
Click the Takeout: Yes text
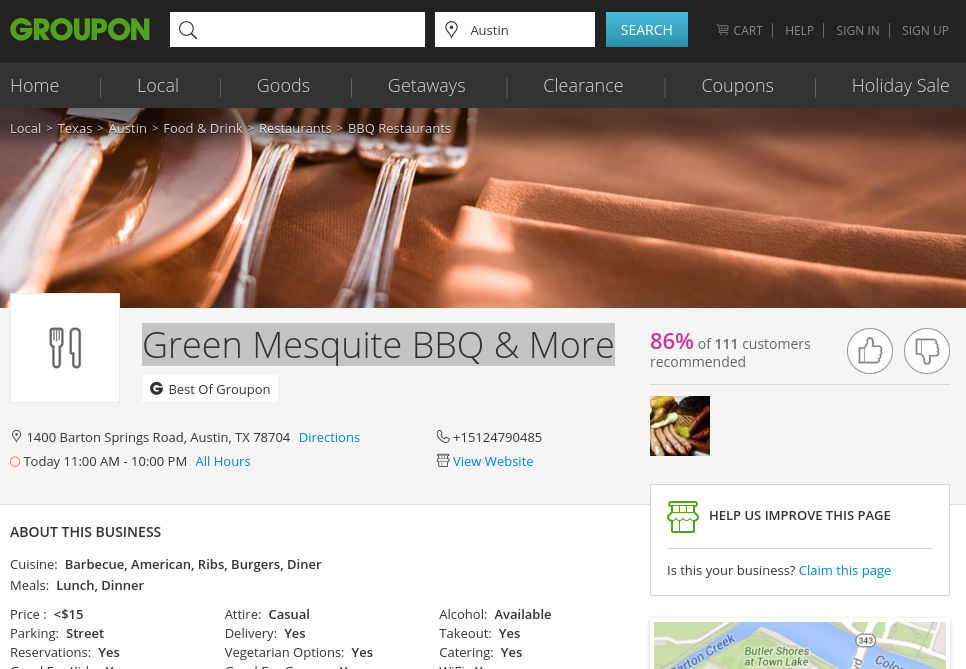479,633
